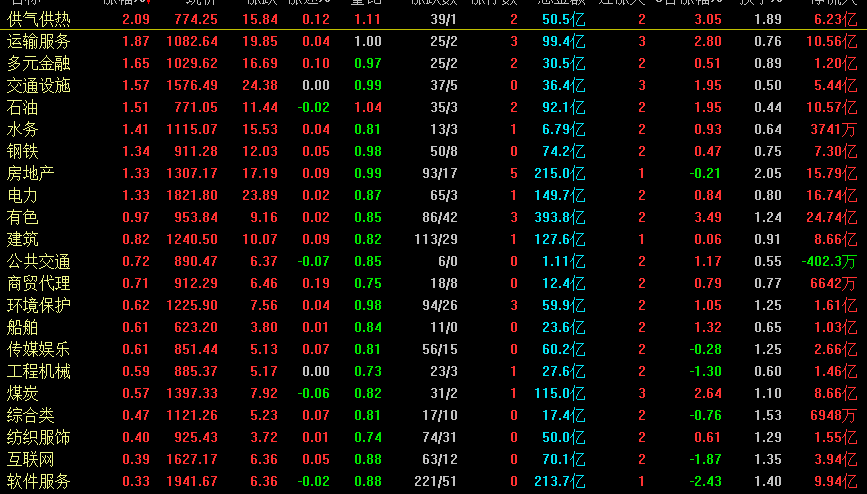Open the 煤炭 sector entry
867x494 pixels.
(22, 393)
